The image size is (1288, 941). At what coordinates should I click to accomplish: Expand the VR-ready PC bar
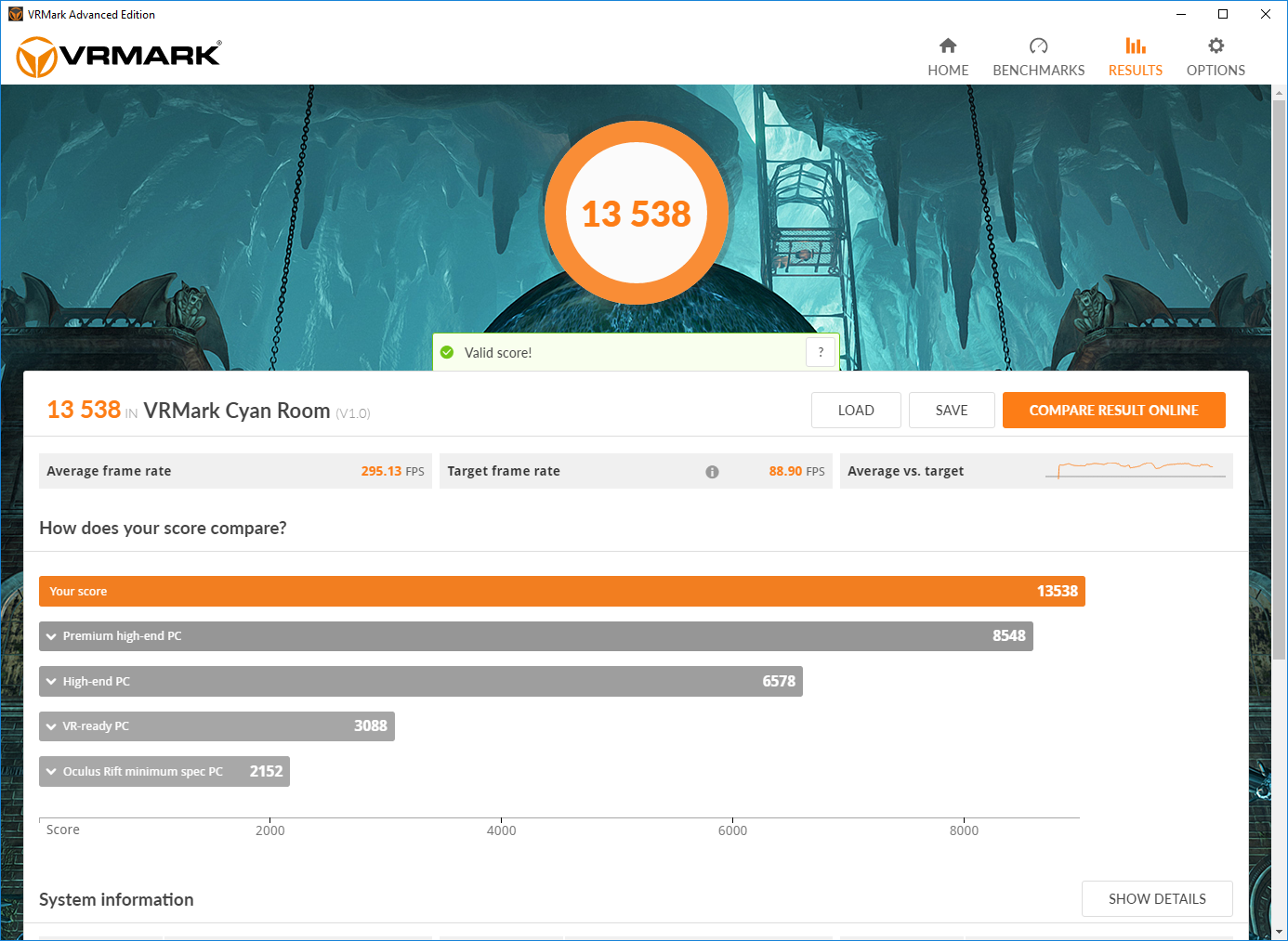(217, 726)
